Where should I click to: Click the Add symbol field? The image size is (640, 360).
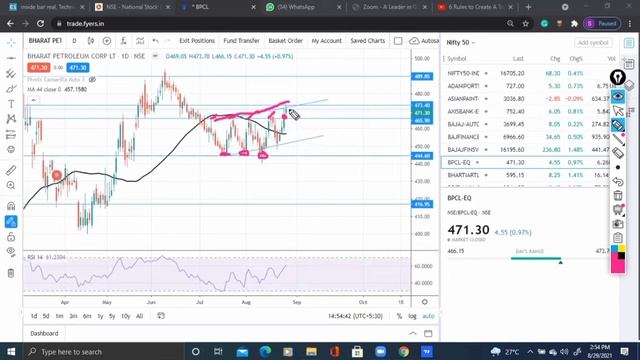[x=593, y=42]
